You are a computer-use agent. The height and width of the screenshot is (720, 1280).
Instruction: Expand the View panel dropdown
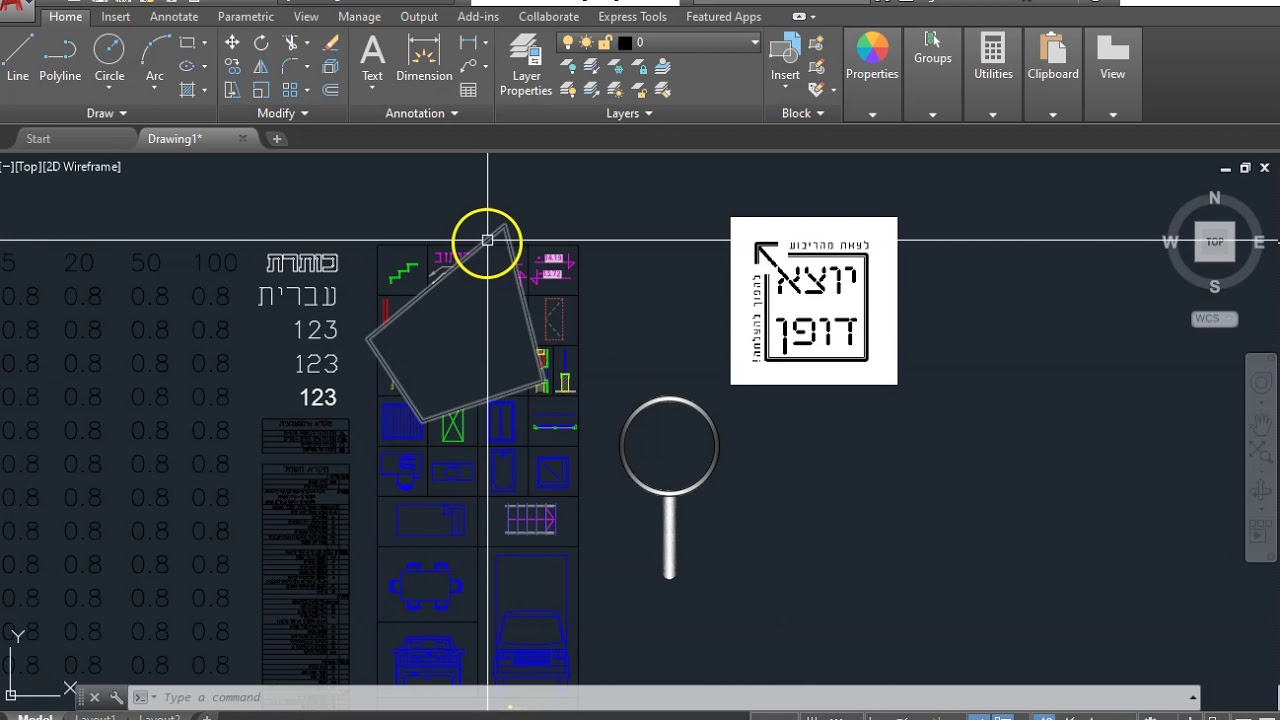click(x=1113, y=114)
